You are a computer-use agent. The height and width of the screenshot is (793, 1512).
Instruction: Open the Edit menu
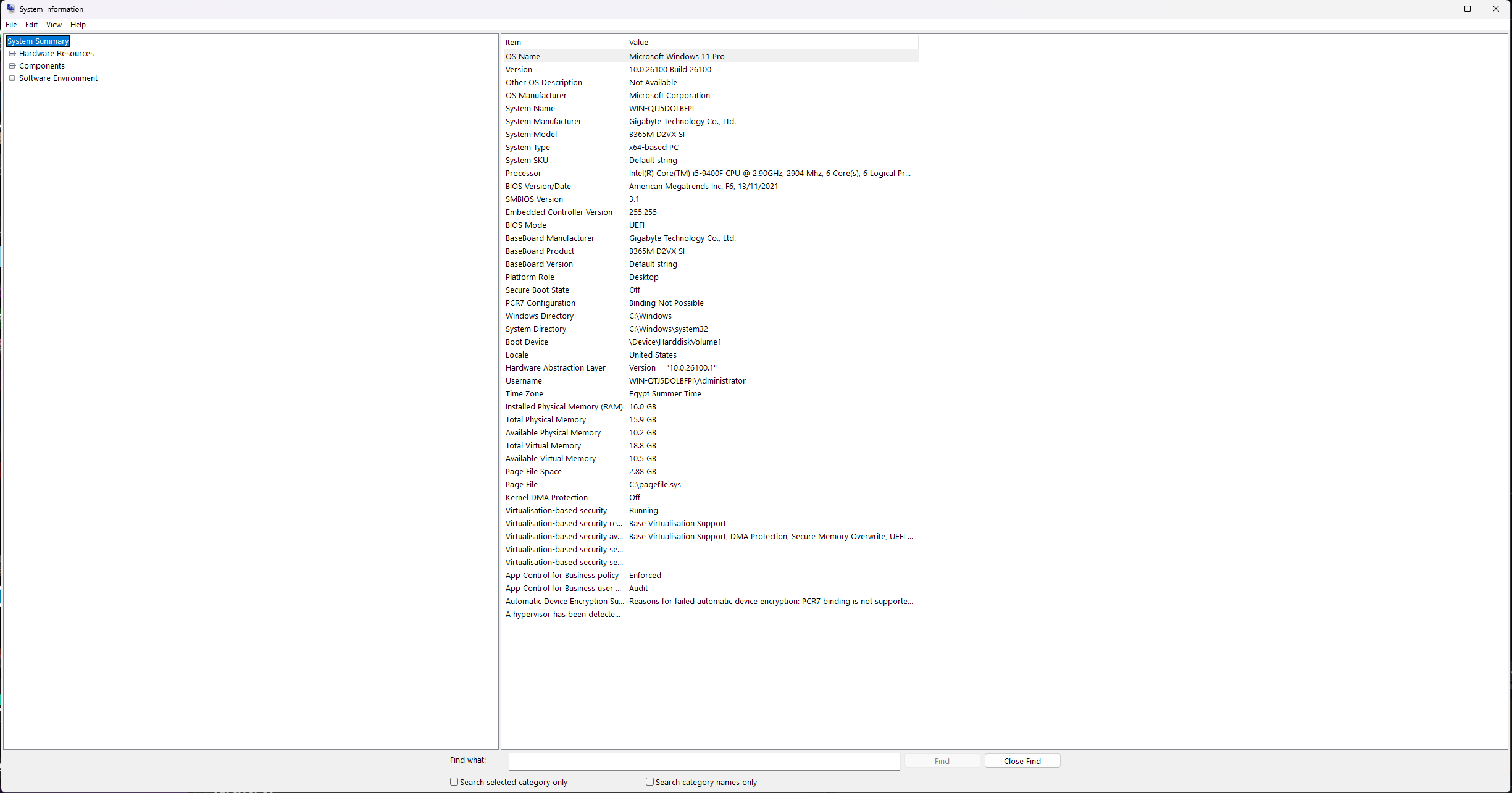pos(31,25)
